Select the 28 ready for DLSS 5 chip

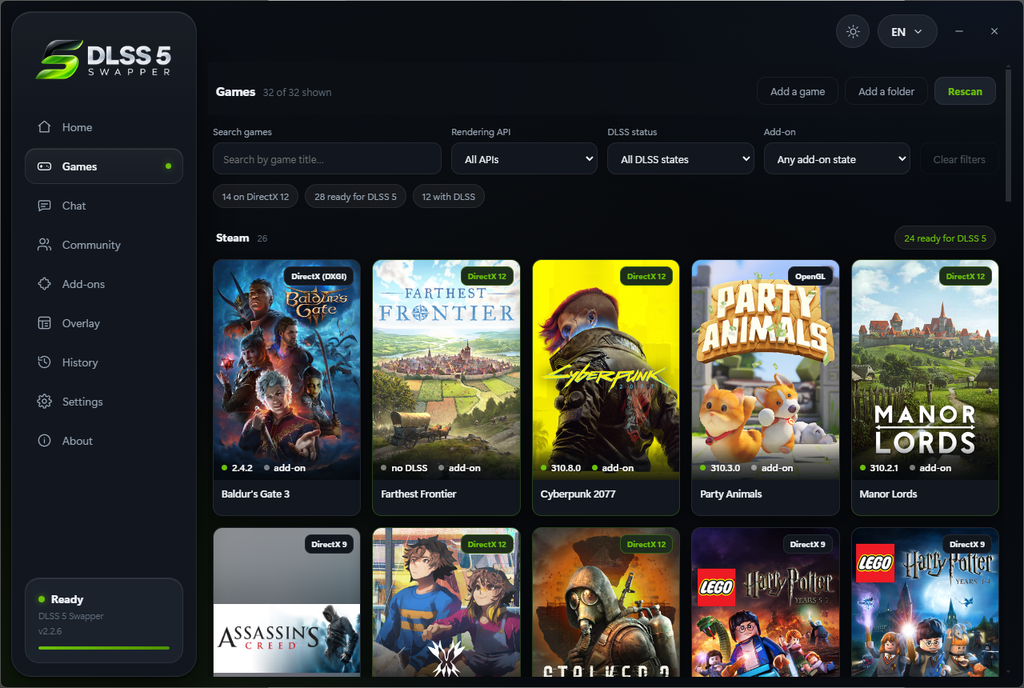click(x=355, y=196)
